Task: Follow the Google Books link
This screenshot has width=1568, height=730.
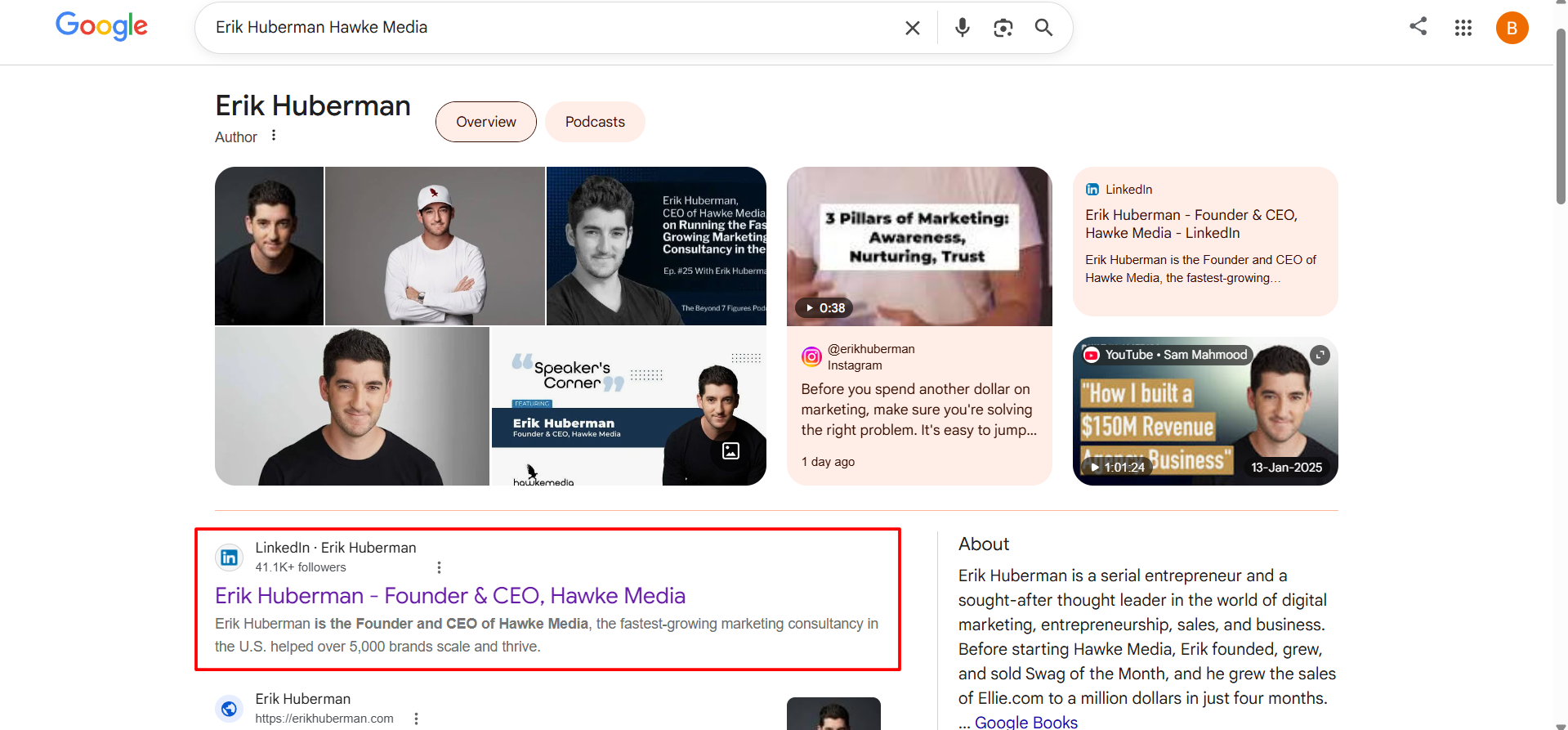Action: click(1026, 722)
